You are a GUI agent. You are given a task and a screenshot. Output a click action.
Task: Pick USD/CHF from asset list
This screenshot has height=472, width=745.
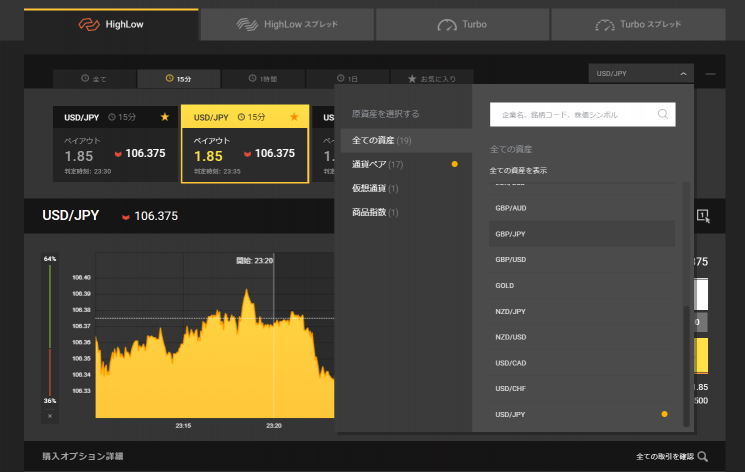582,389
